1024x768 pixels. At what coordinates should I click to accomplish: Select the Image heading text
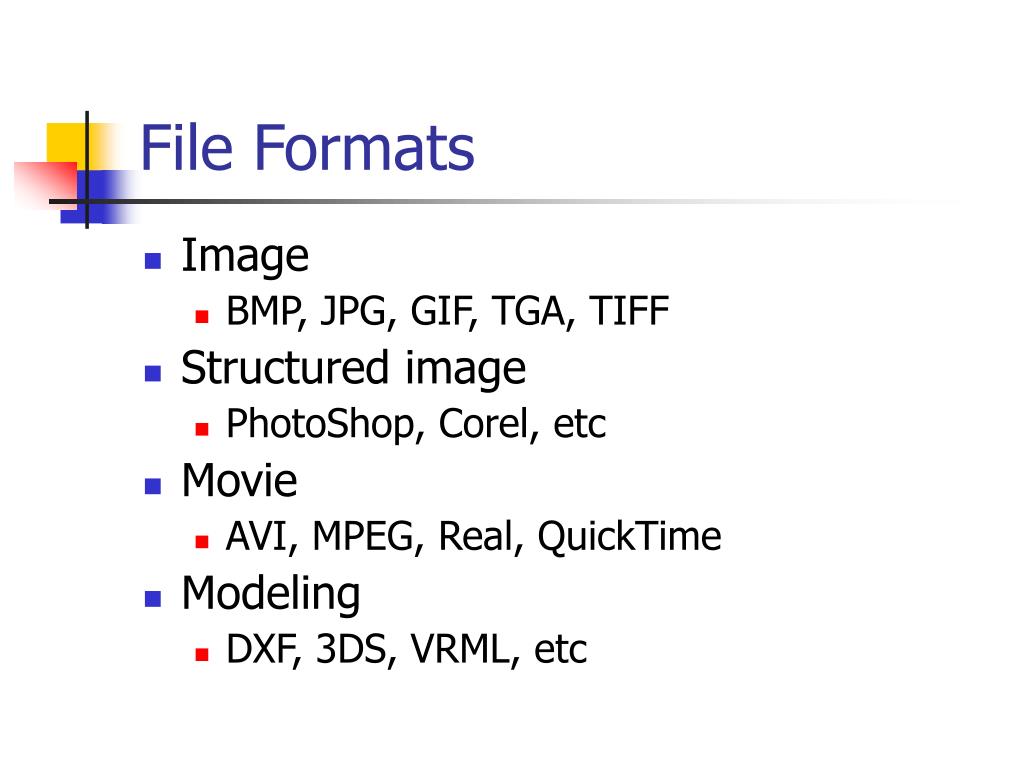point(245,257)
